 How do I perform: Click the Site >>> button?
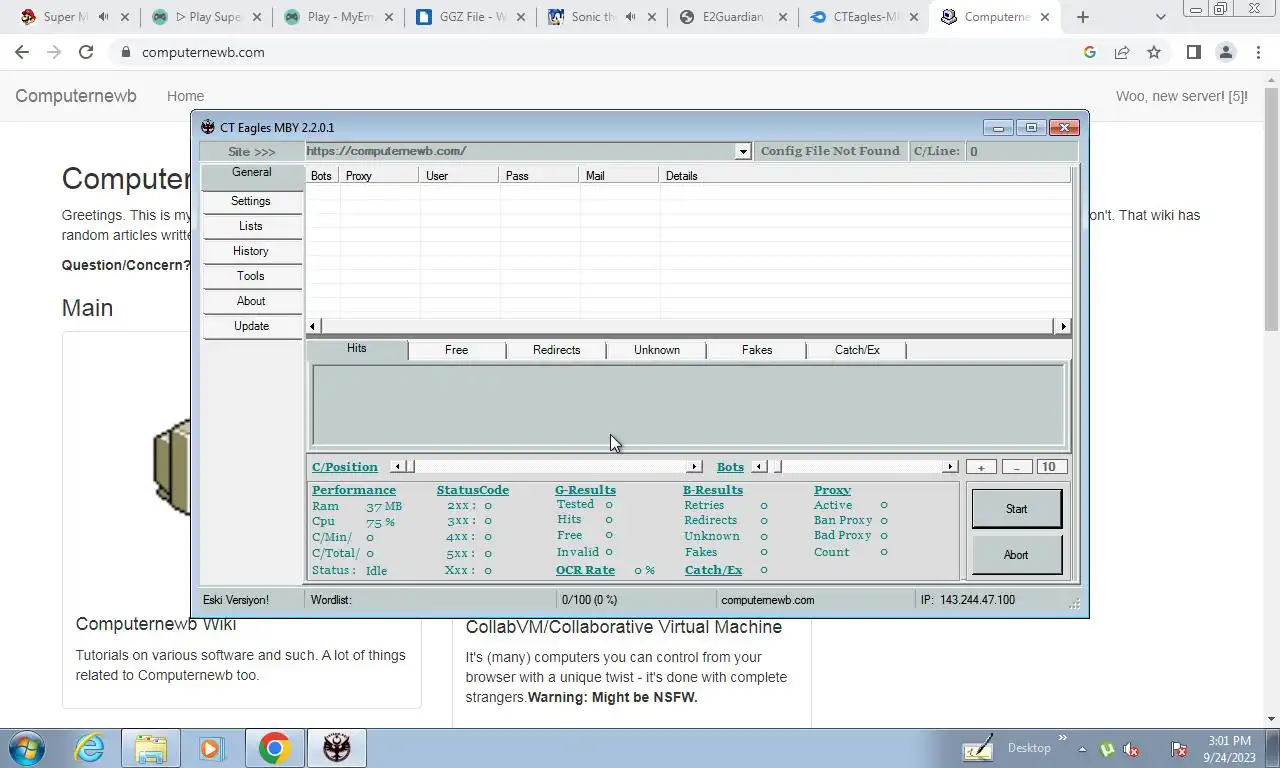pyautogui.click(x=252, y=151)
